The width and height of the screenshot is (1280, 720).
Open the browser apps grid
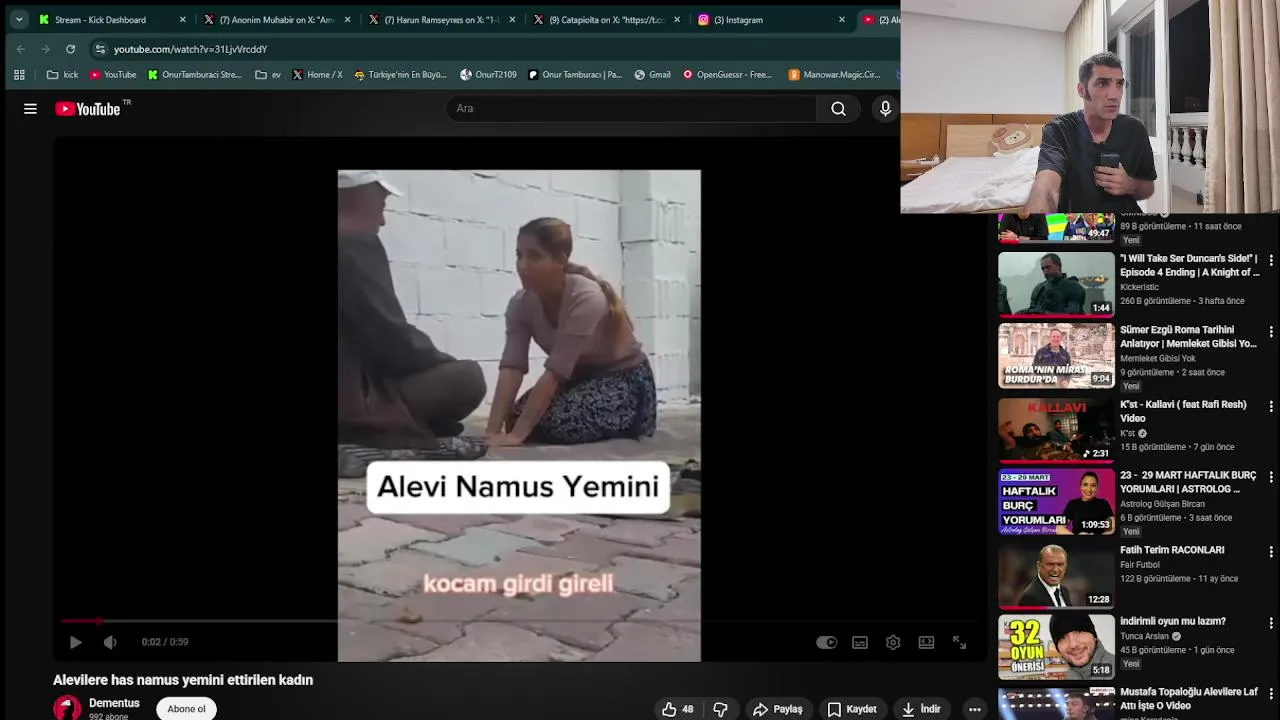(x=19, y=74)
